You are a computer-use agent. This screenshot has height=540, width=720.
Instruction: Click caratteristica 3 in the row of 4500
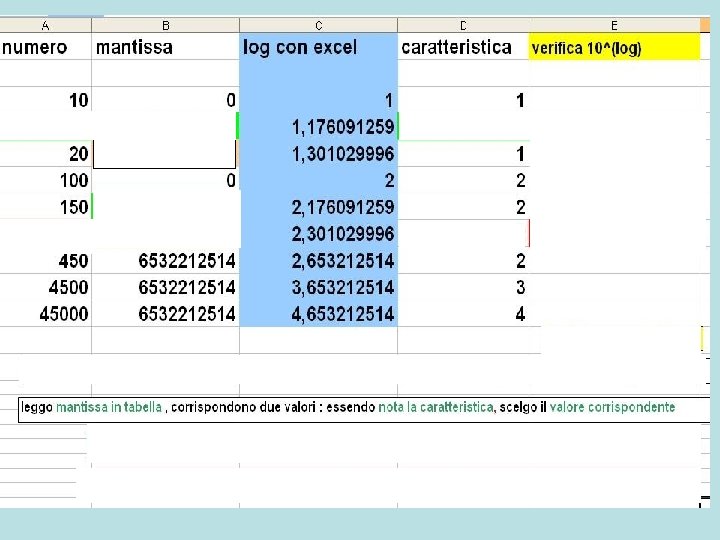[x=463, y=287]
